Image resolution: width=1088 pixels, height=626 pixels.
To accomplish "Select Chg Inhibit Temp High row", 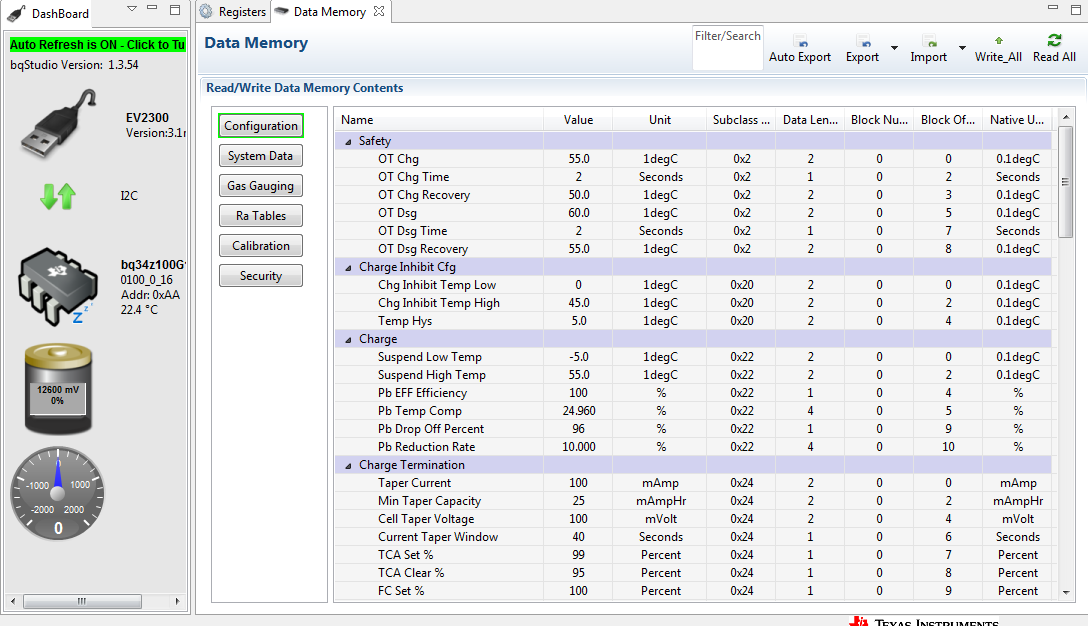I will pyautogui.click(x=693, y=303).
